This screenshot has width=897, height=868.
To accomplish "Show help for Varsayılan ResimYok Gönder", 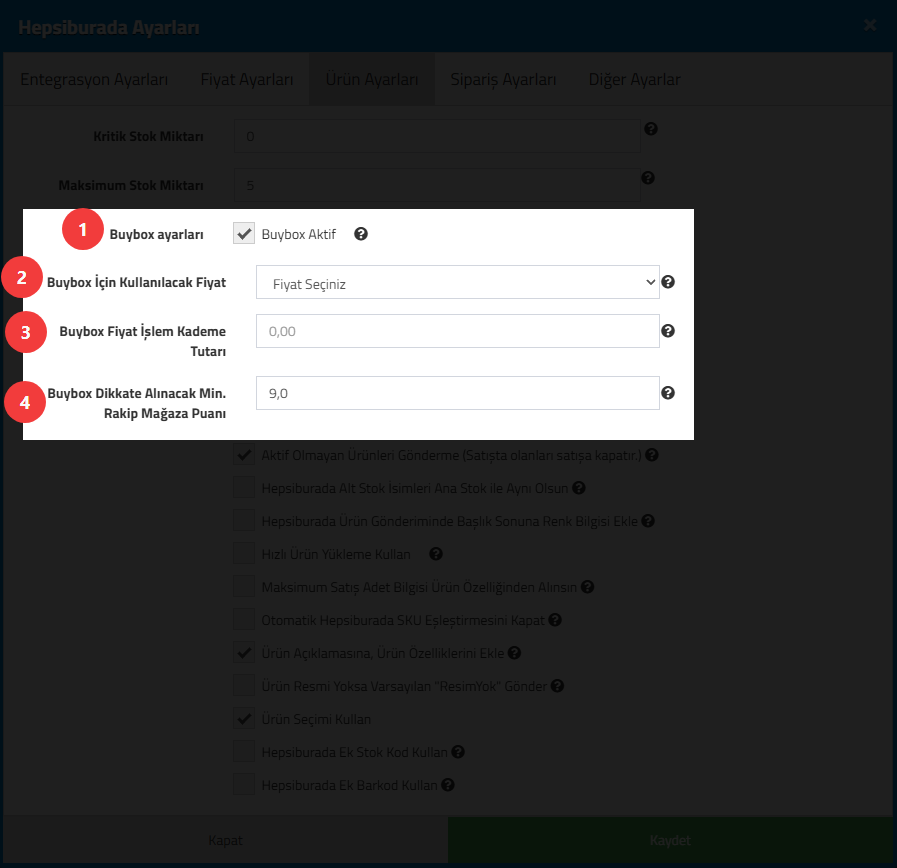I will 557,686.
